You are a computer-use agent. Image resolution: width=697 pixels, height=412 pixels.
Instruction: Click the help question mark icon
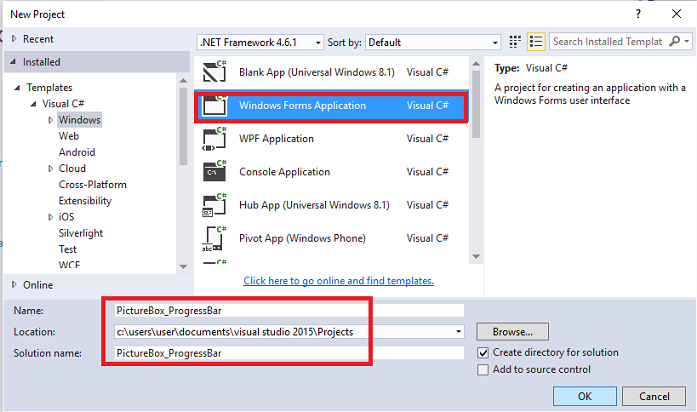[x=638, y=14]
